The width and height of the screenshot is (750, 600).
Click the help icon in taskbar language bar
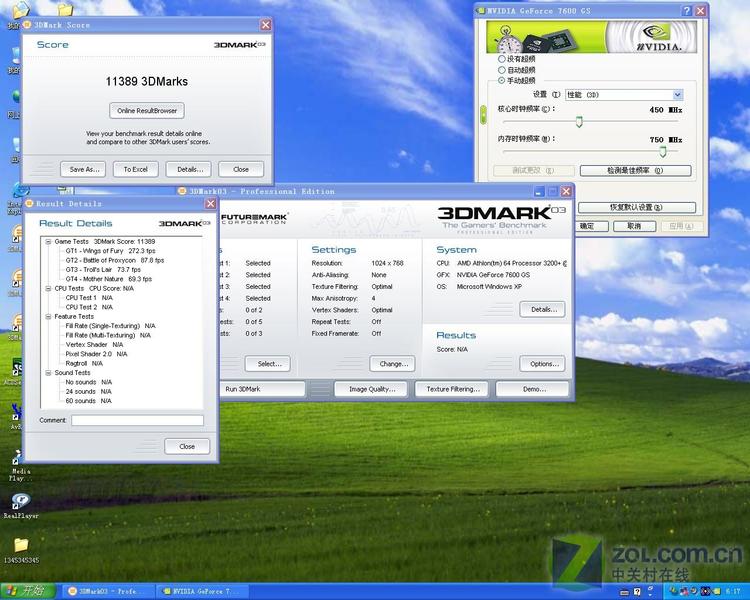637,591
